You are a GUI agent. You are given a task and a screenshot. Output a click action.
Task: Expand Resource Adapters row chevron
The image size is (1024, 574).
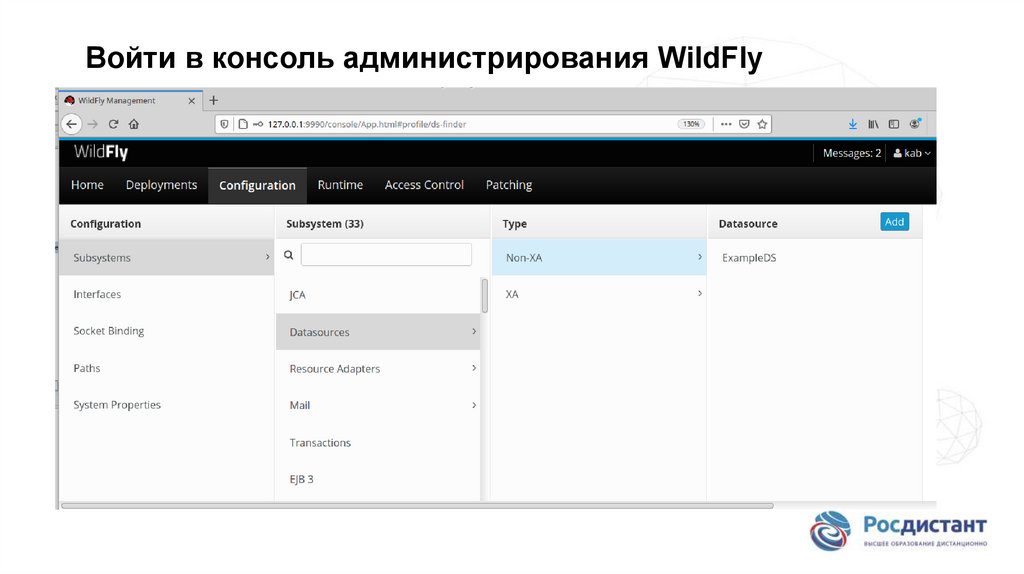[474, 368]
